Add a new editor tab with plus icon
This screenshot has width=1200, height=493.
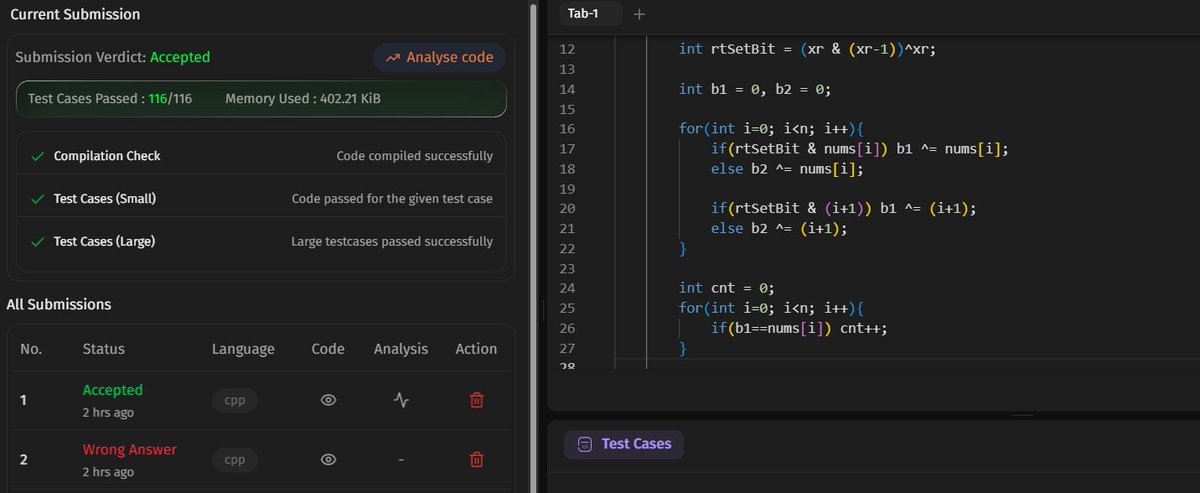[640, 14]
